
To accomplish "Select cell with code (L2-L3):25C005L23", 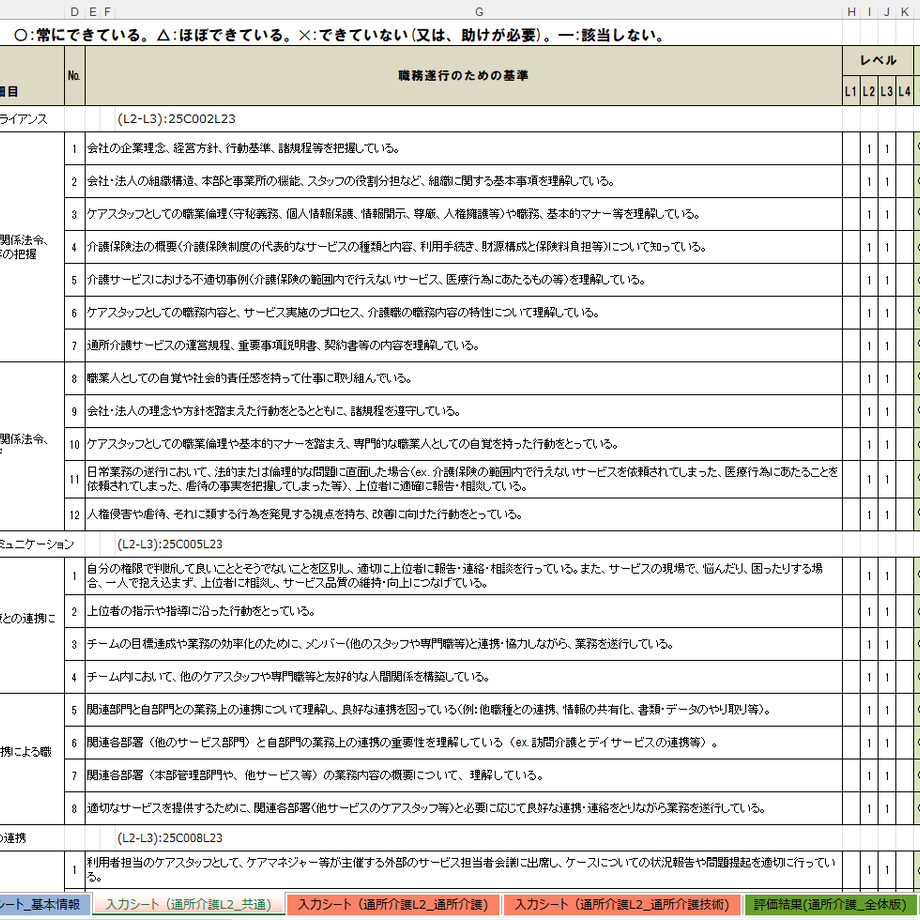I will 170,544.
